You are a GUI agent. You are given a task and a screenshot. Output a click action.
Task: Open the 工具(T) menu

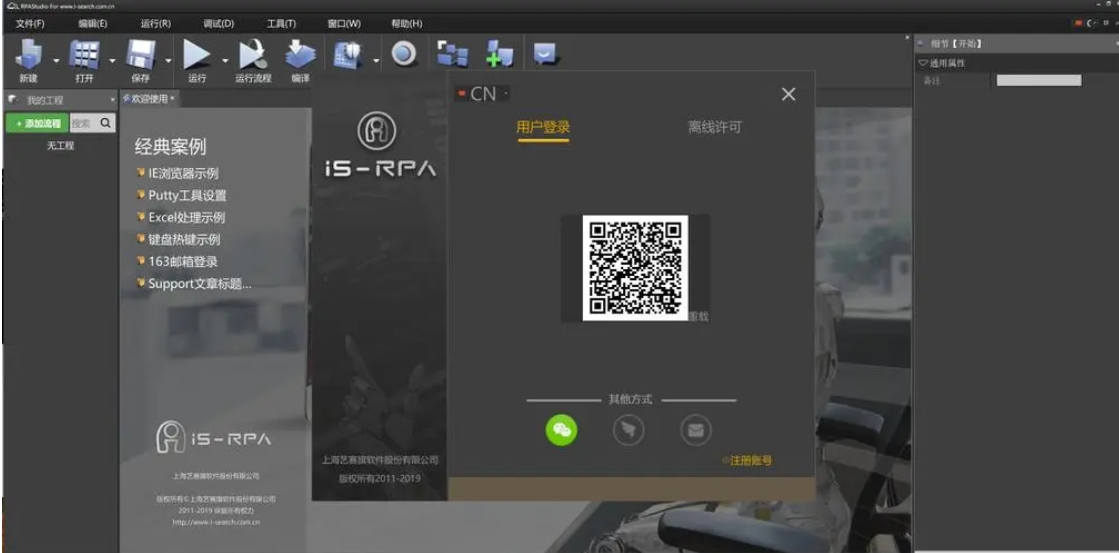(281, 24)
